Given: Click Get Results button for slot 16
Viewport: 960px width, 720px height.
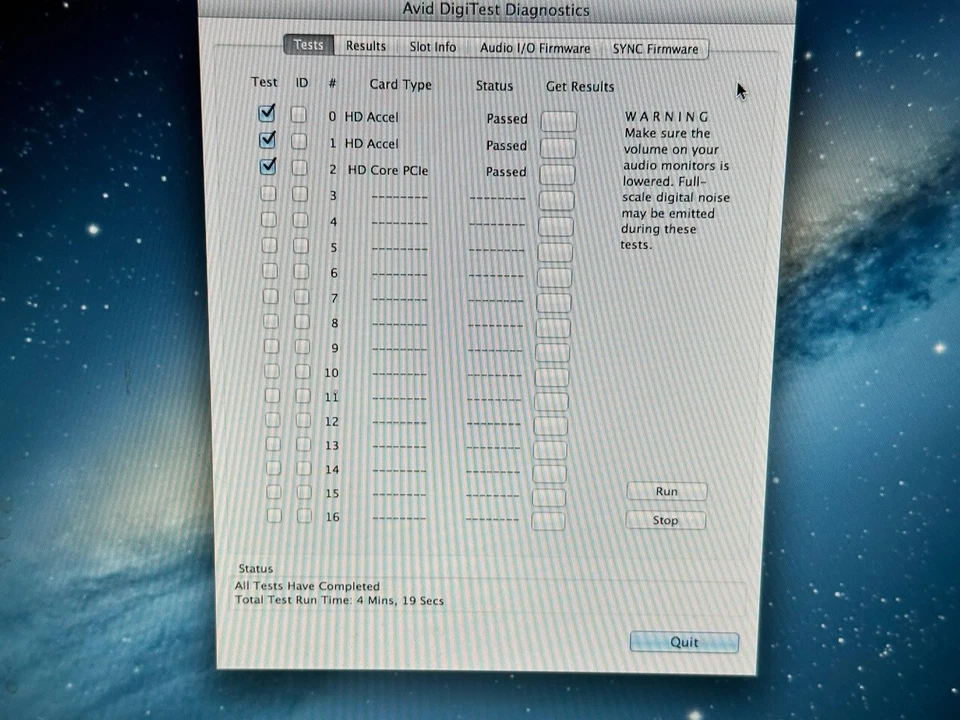Looking at the screenshot, I should 548,521.
